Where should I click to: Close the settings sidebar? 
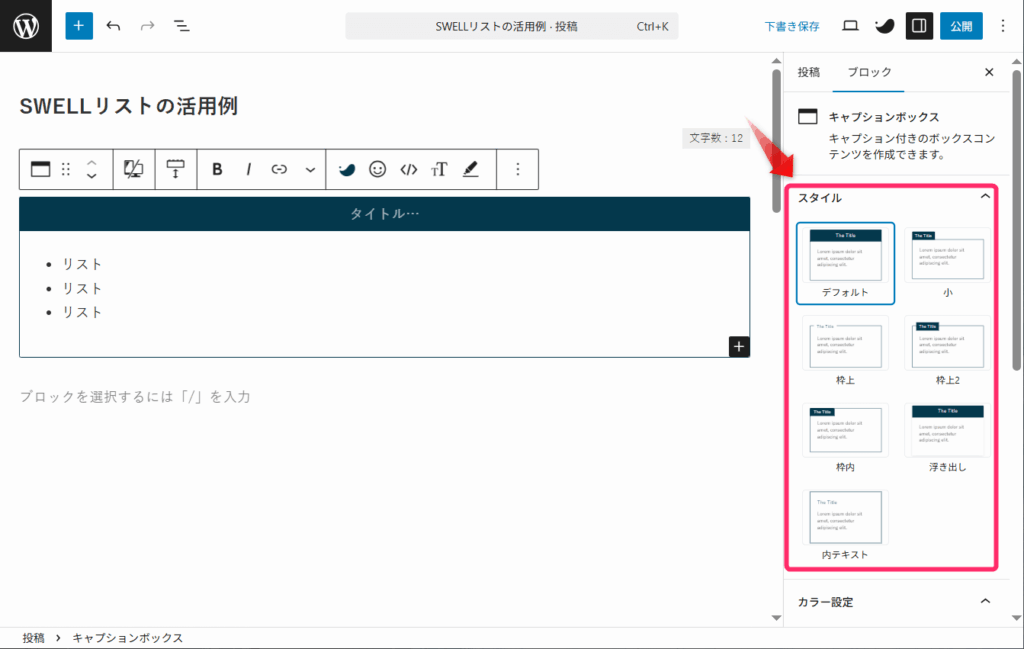[x=989, y=72]
